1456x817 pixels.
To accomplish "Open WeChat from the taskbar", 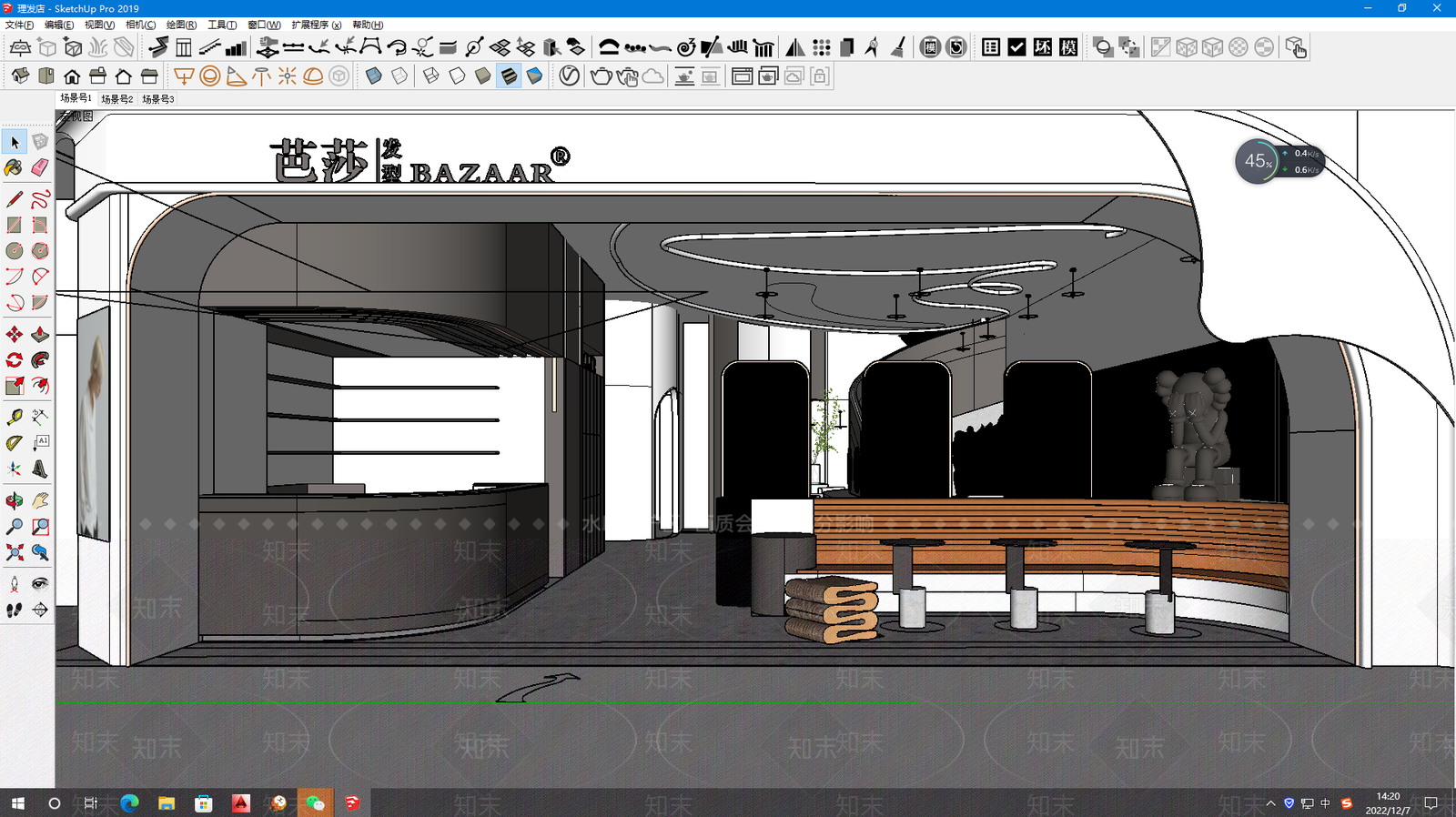I will 315,803.
